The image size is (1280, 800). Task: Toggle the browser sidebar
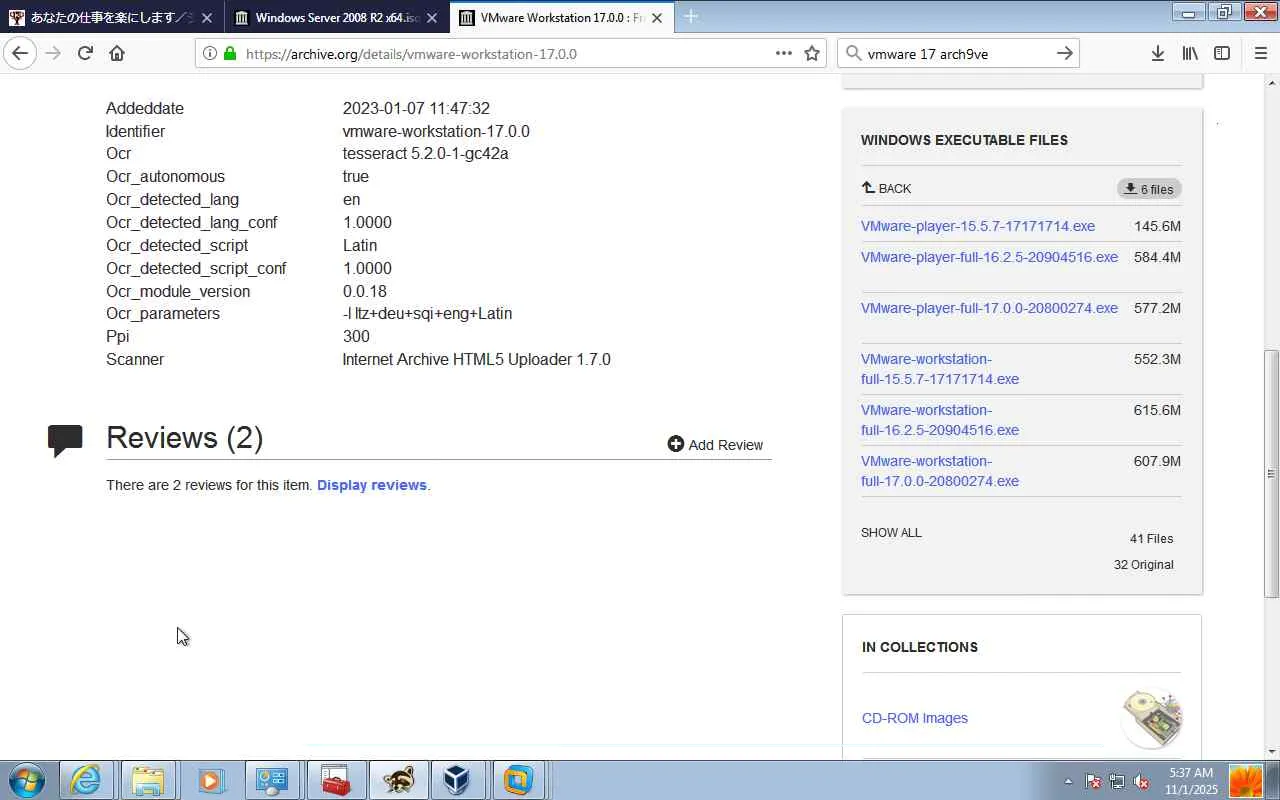point(1222,54)
